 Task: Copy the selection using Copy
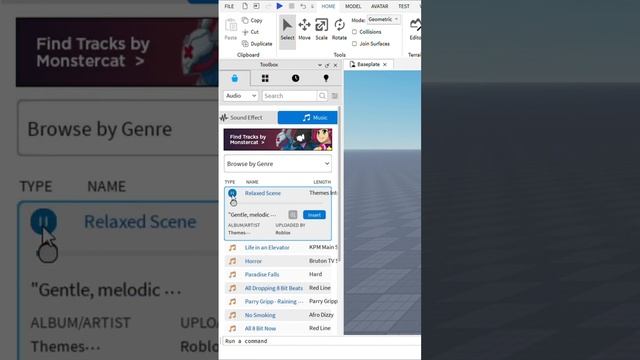(x=252, y=20)
